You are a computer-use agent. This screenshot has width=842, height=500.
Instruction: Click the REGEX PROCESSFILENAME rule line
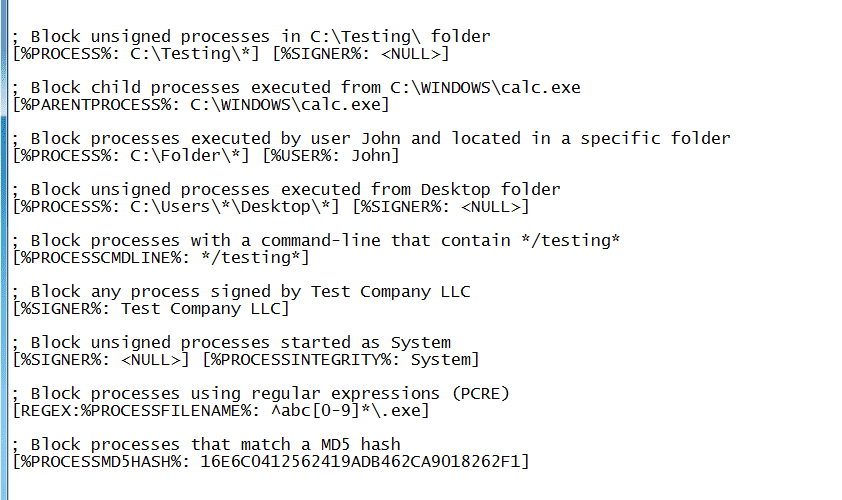click(x=221, y=411)
